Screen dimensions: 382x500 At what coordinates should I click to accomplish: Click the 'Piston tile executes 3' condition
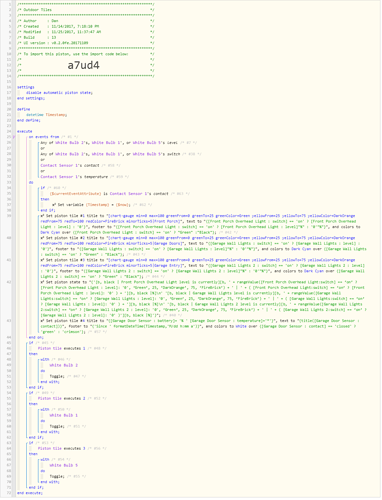pyautogui.click(x=61, y=449)
